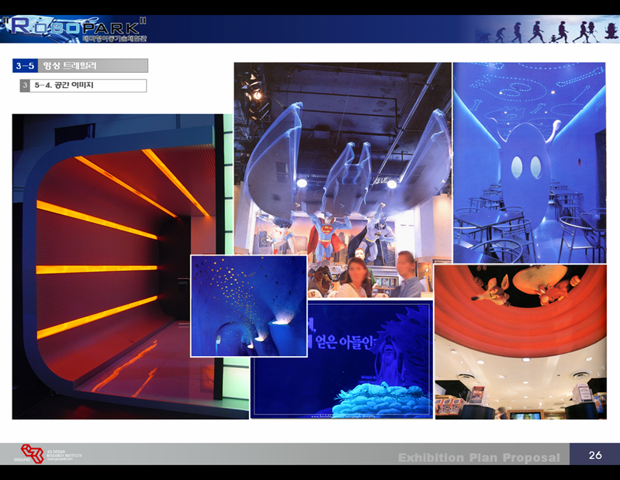Click the starry blue cave image
This screenshot has height=480, width=620.
(249, 306)
